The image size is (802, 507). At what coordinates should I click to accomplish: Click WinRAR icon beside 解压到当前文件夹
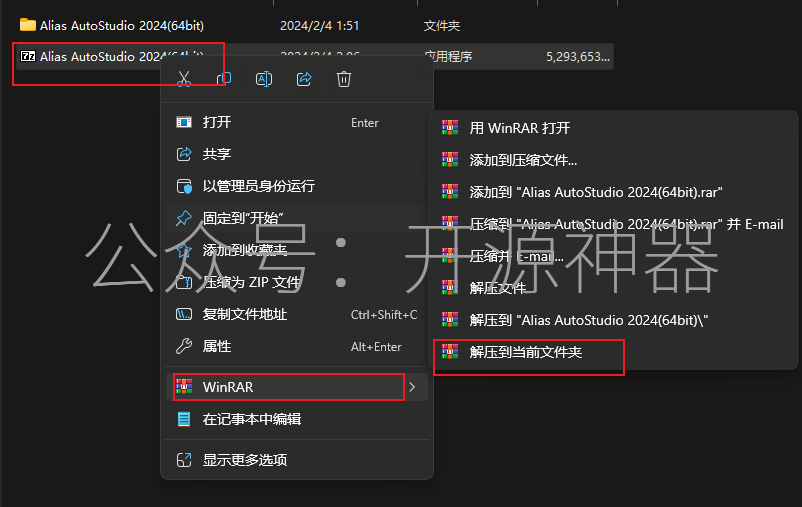450,351
